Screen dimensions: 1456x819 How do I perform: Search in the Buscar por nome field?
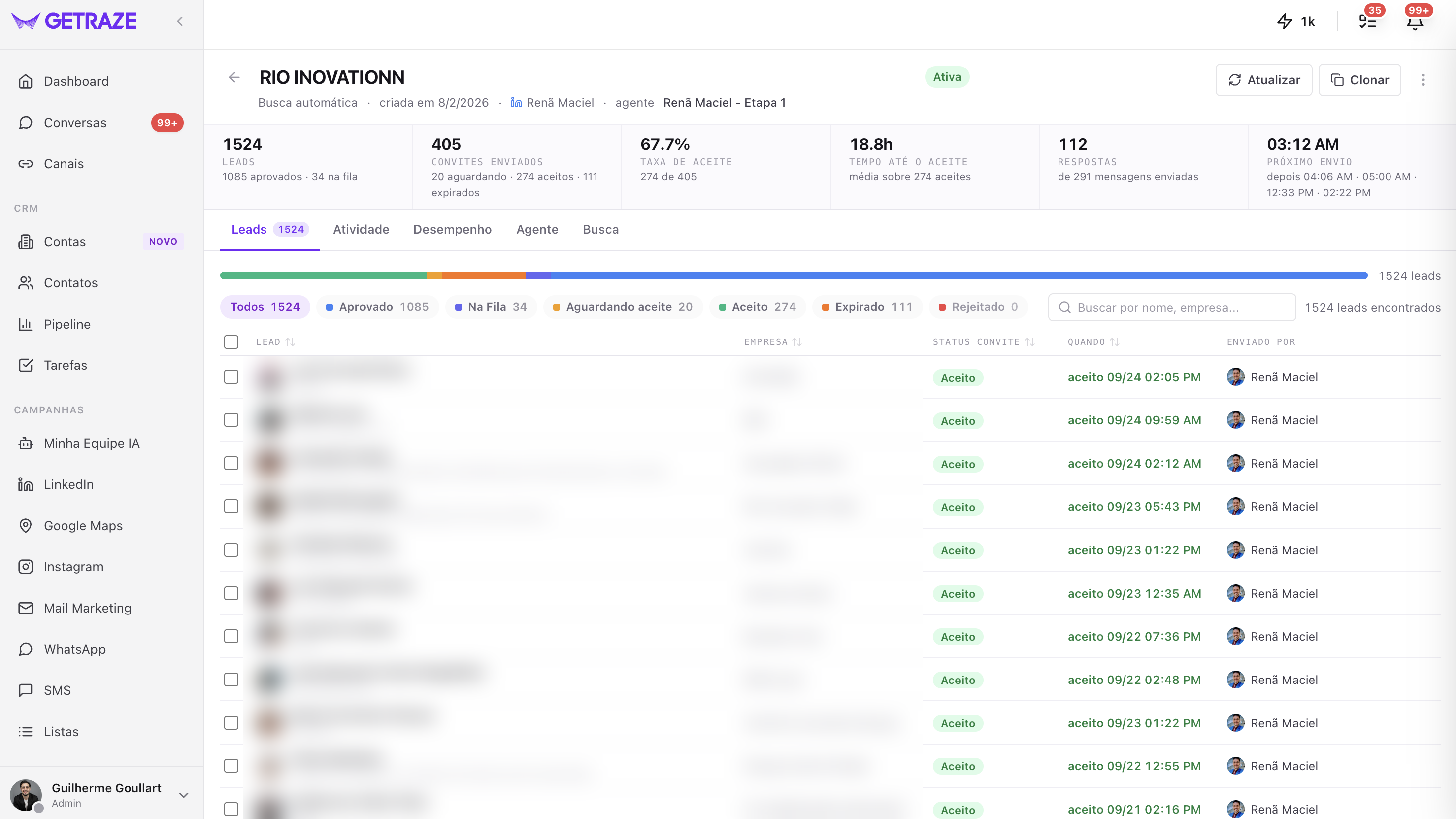click(1172, 307)
